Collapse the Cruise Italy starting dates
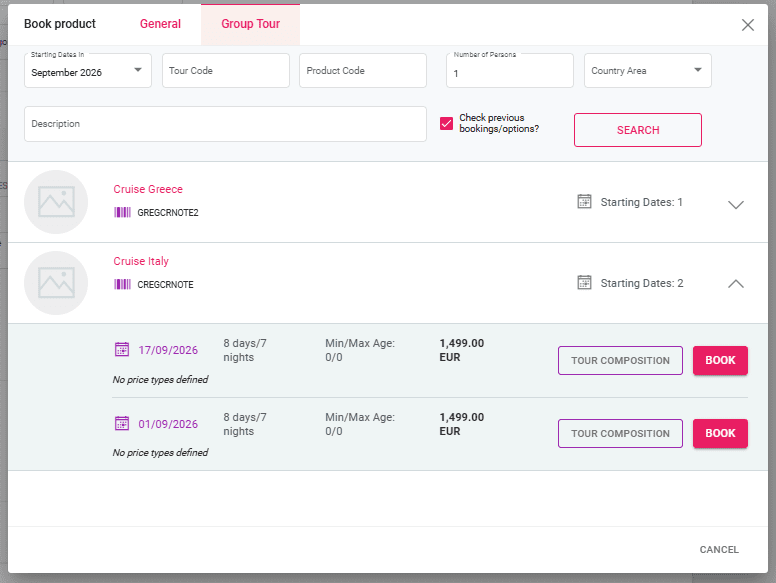Viewport: 776px width, 583px height. pyautogui.click(x=736, y=284)
